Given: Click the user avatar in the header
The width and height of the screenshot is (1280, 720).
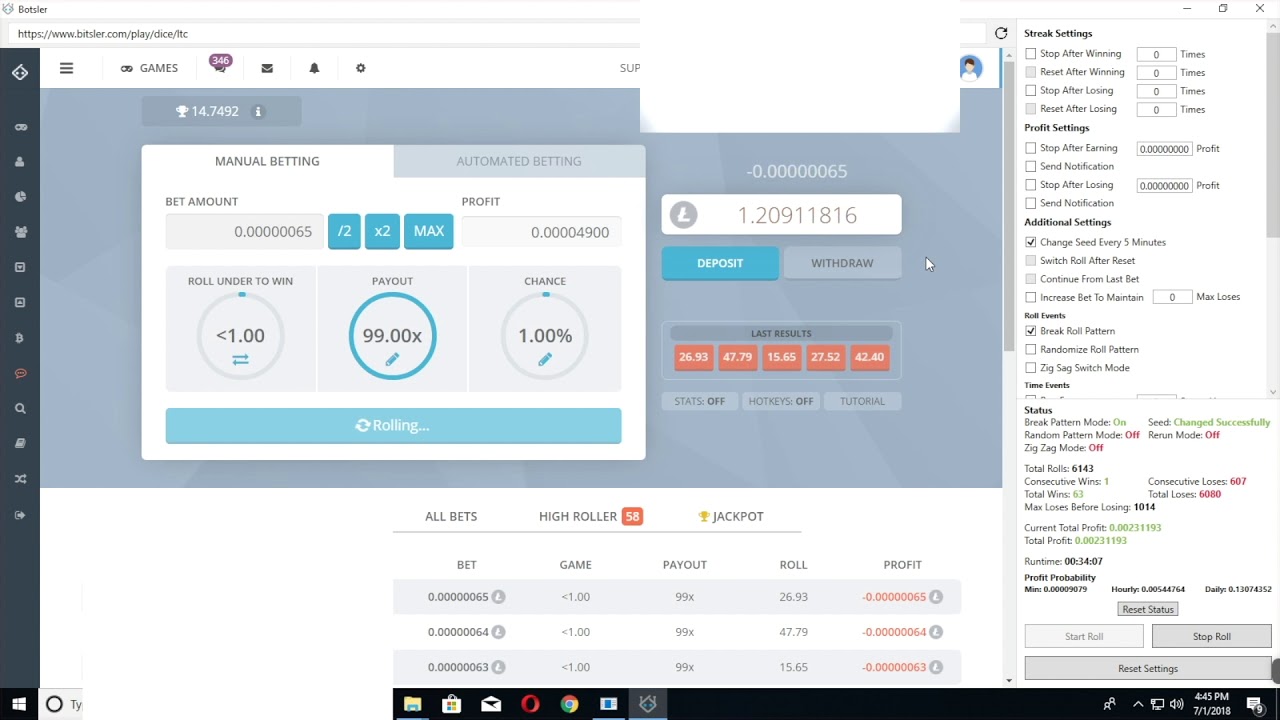Looking at the screenshot, I should (970, 68).
